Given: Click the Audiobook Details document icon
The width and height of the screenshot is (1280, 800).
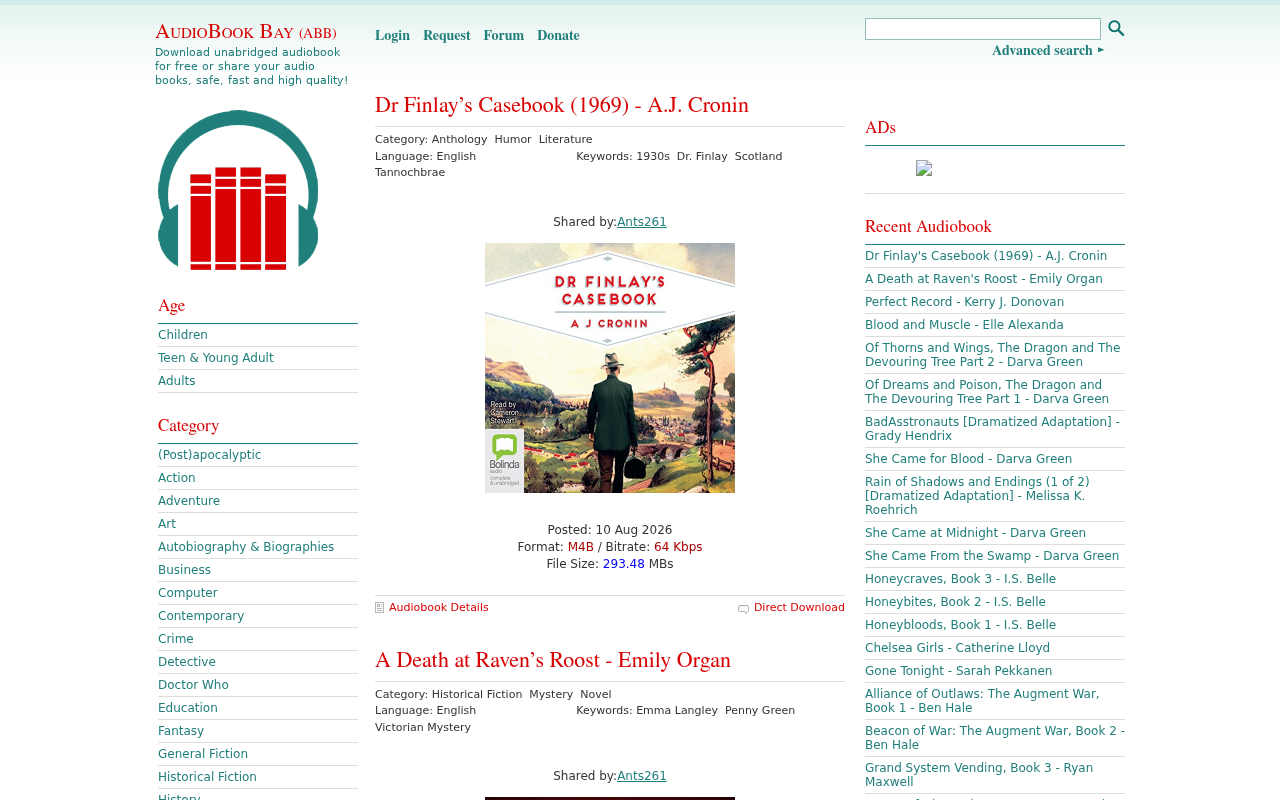Looking at the screenshot, I should tap(379, 607).
